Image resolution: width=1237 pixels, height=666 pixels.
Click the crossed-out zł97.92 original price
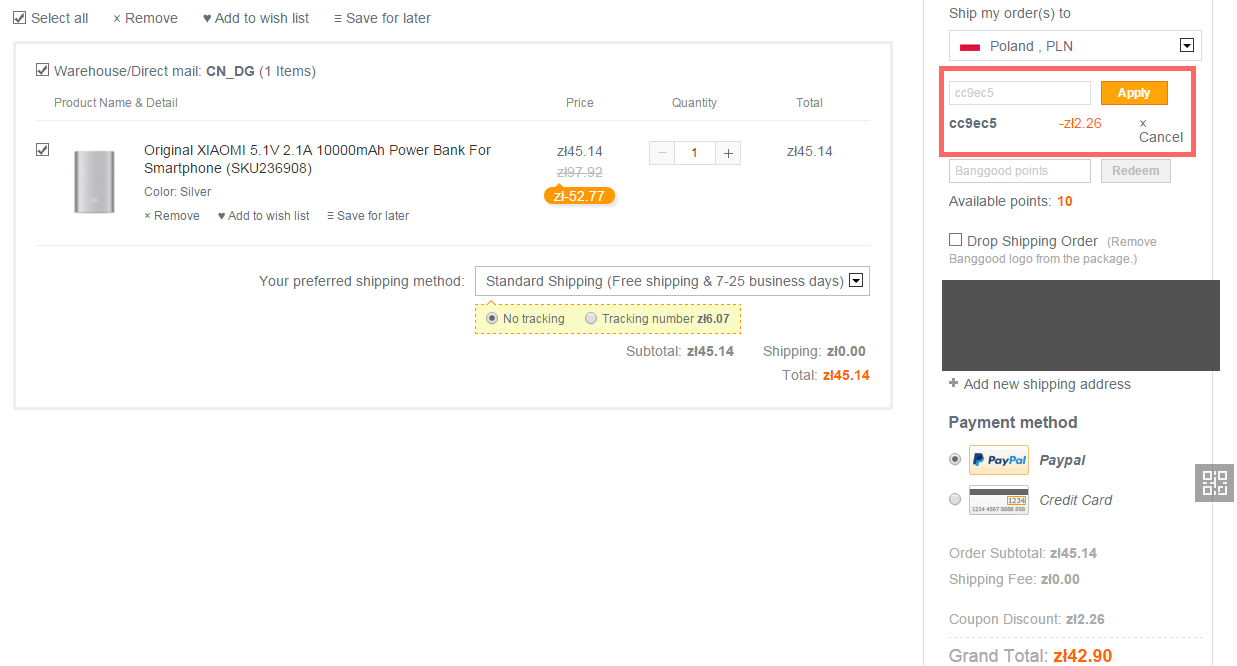coord(580,172)
